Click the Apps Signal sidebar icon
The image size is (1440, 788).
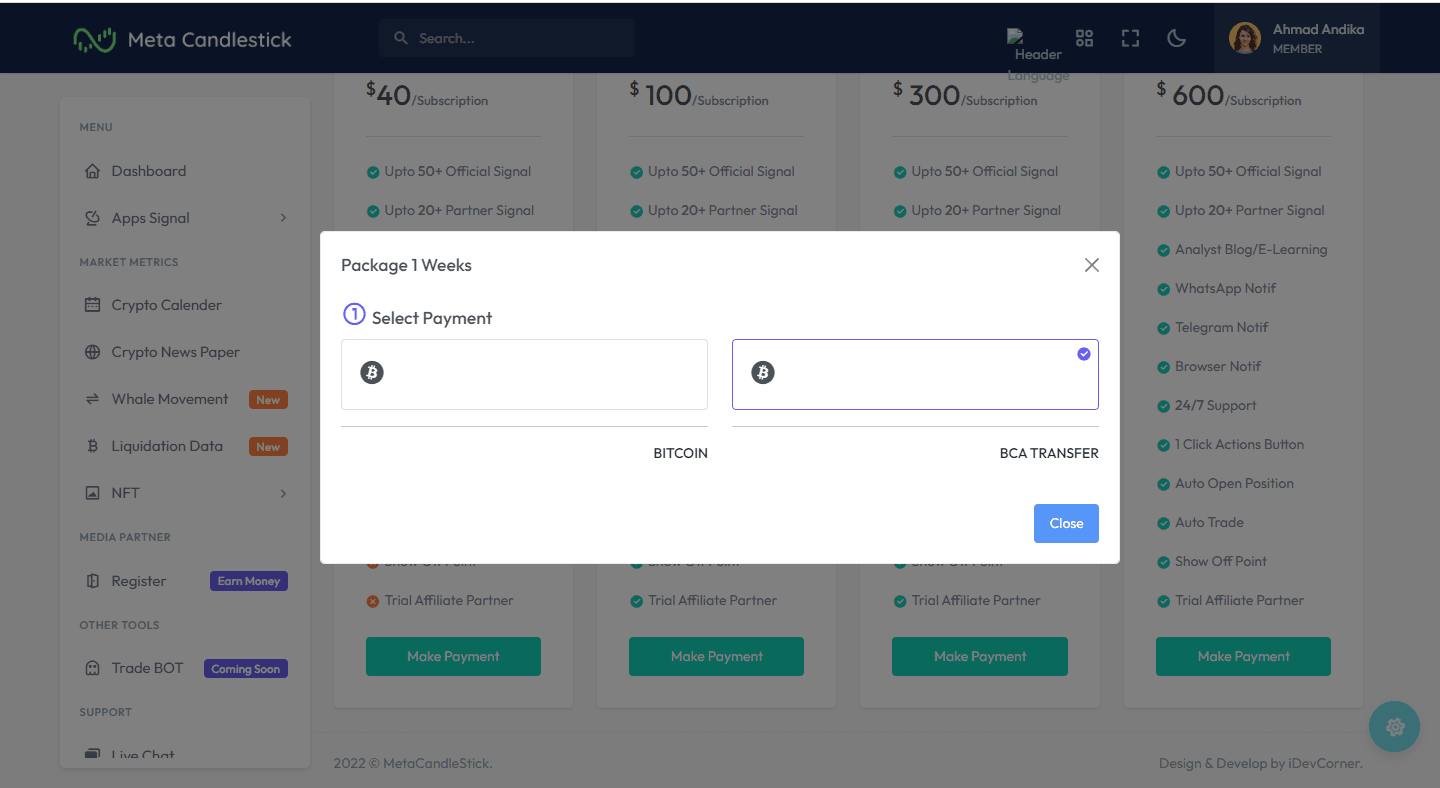[92, 218]
